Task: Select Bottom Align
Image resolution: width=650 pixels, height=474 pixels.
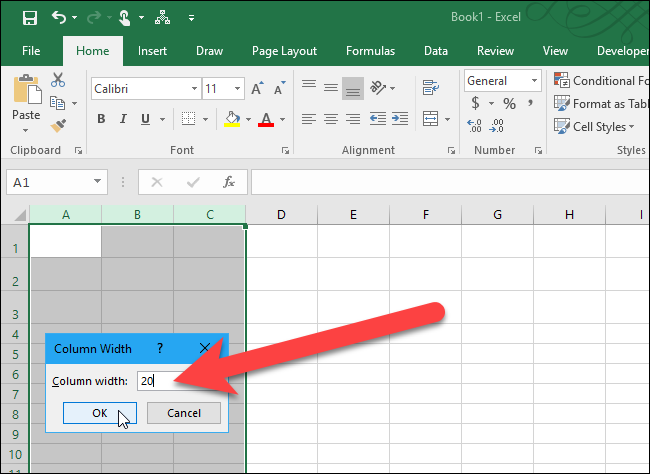Action: tap(353, 88)
